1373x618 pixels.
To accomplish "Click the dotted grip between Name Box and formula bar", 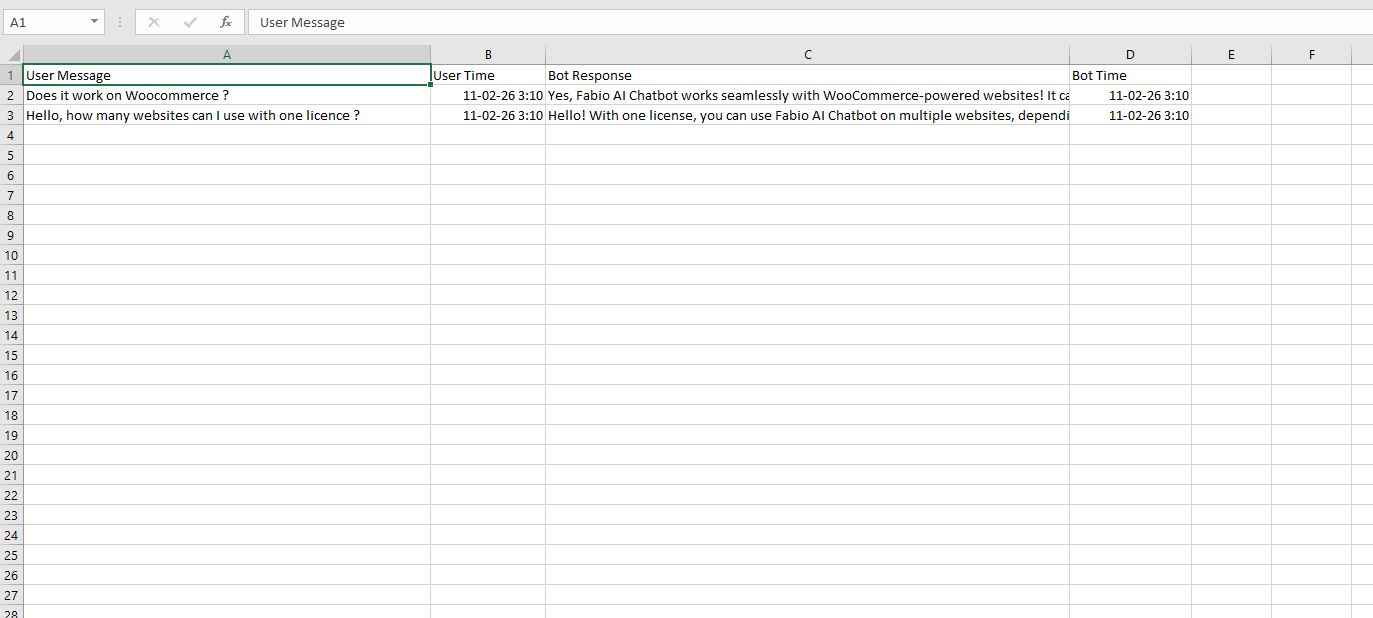I will click(x=119, y=21).
